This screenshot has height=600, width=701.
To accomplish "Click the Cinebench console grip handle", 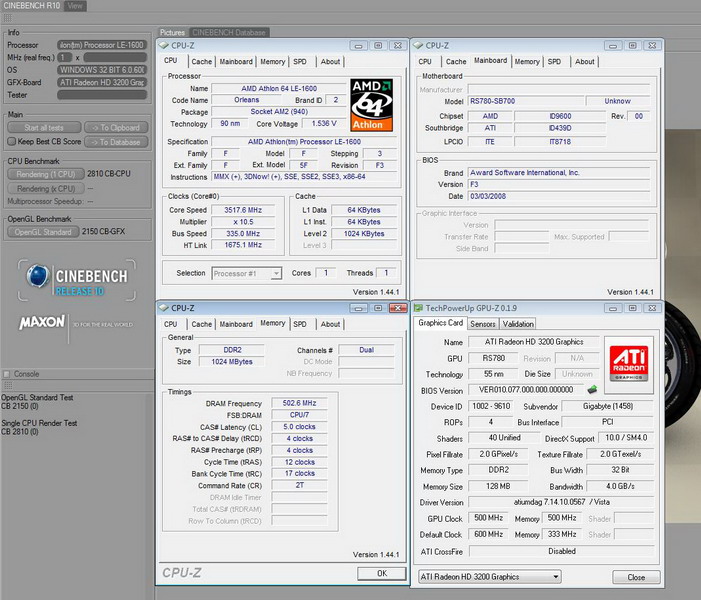I will coord(8,385).
